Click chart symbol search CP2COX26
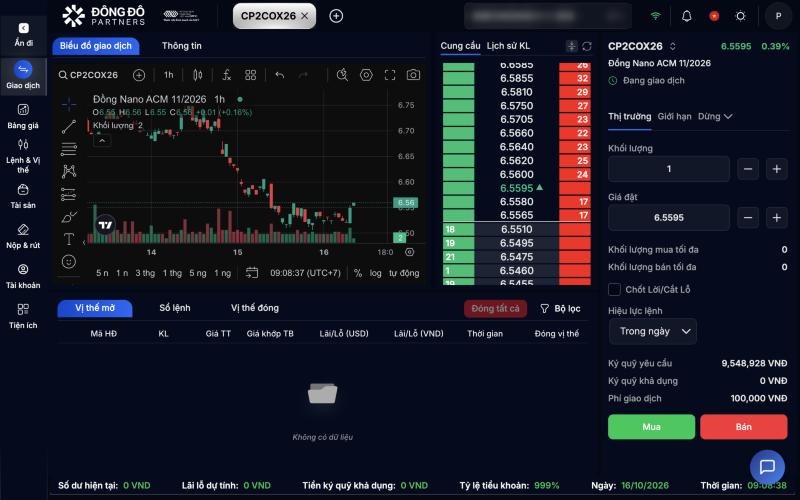 click(88, 75)
